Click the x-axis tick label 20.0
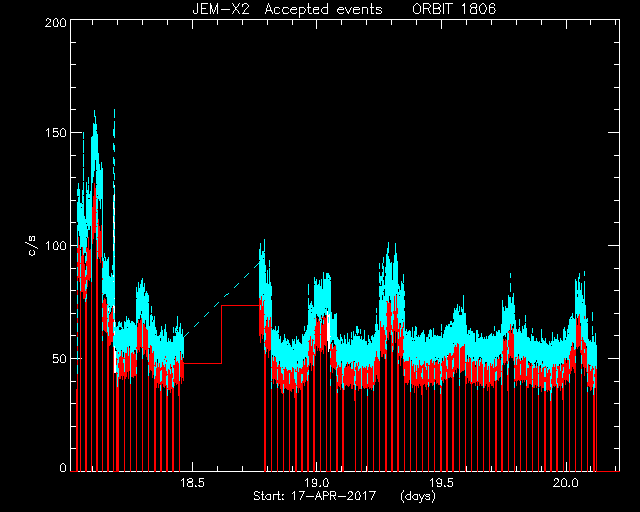Screen dimensions: 640x512 566,483
